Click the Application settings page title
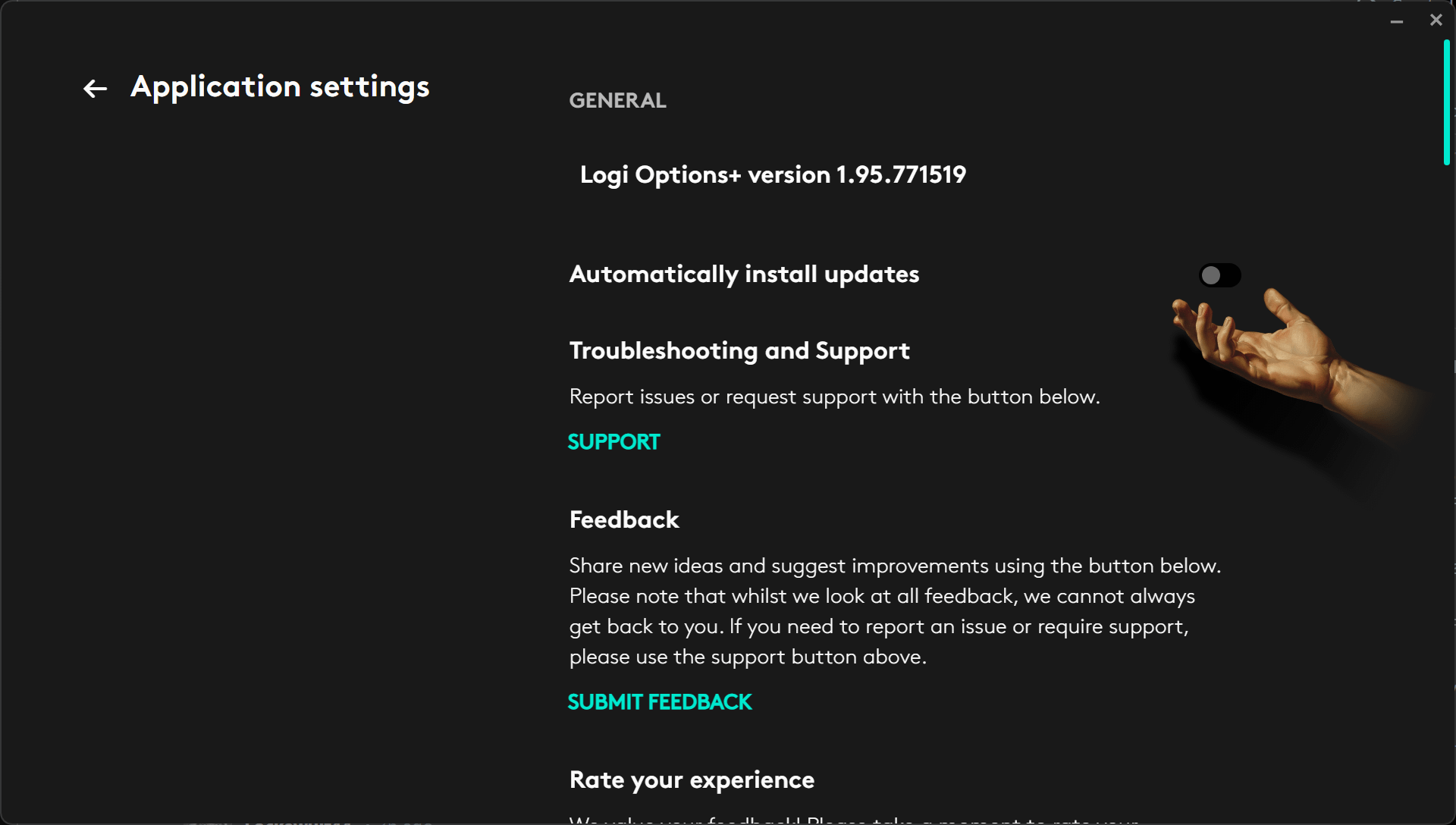Viewport: 1456px width, 825px height. point(280,87)
